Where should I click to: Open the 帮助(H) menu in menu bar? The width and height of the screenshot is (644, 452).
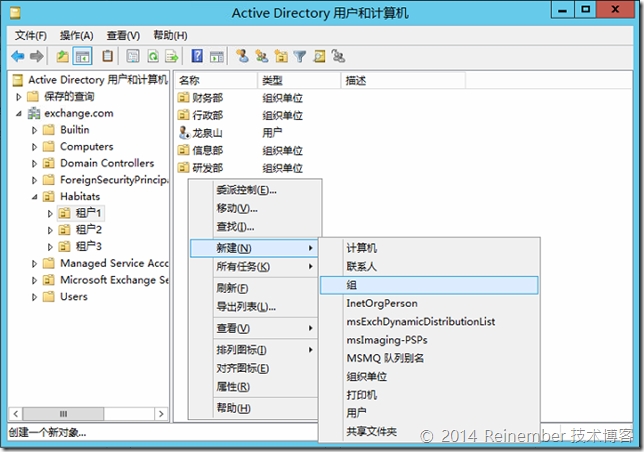click(170, 36)
